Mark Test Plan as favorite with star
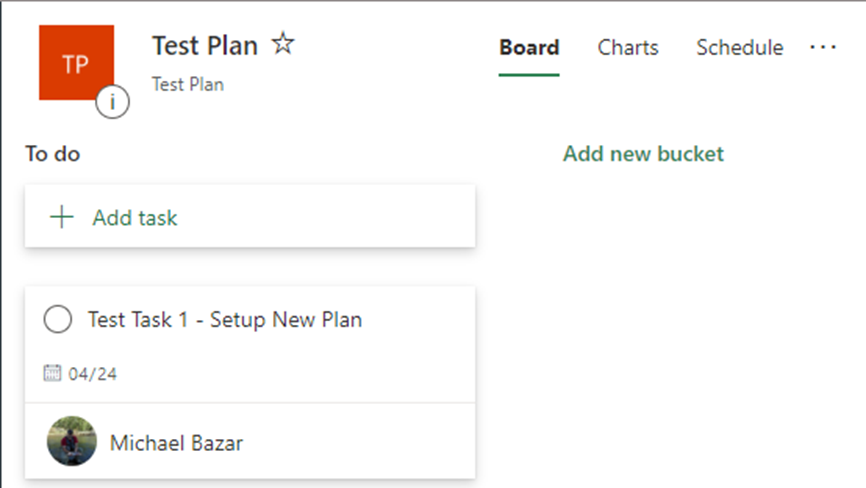Viewport: 866px width, 488px height. (x=283, y=44)
